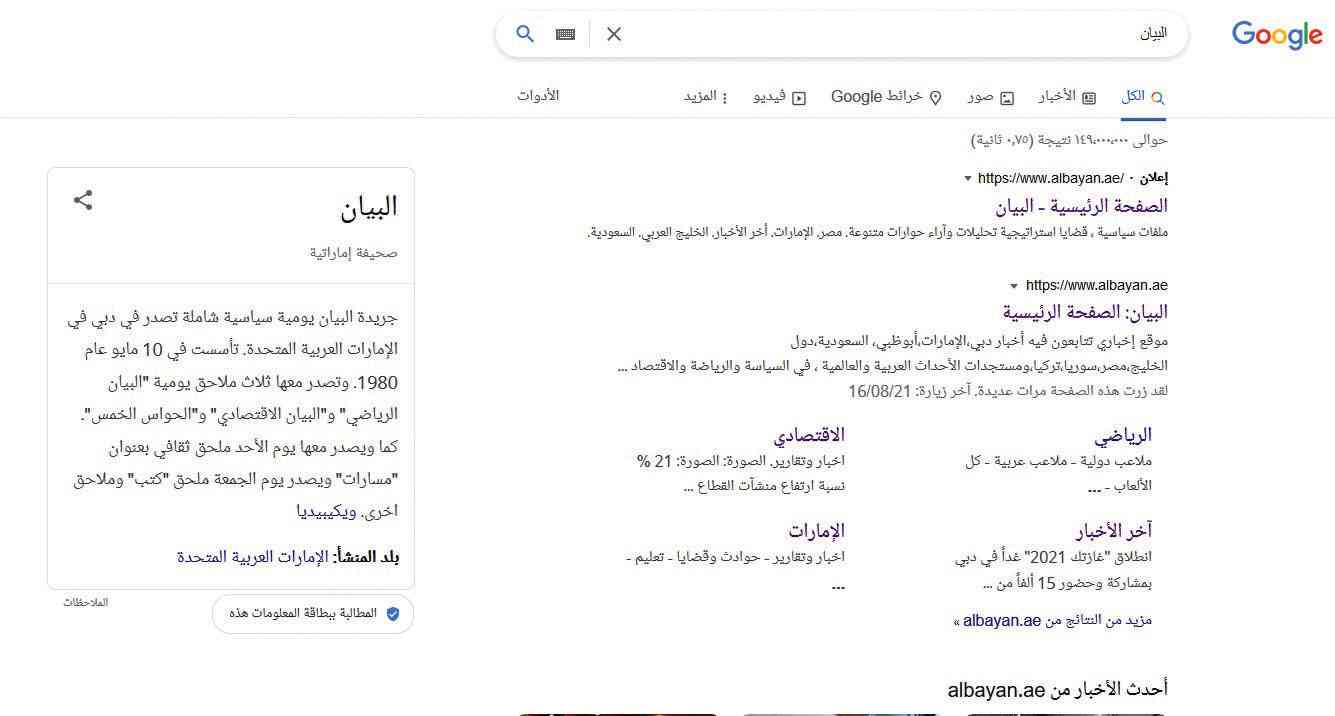Expand the ad URL dropdown arrow
This screenshot has height=716, width=1335.
click(x=967, y=179)
